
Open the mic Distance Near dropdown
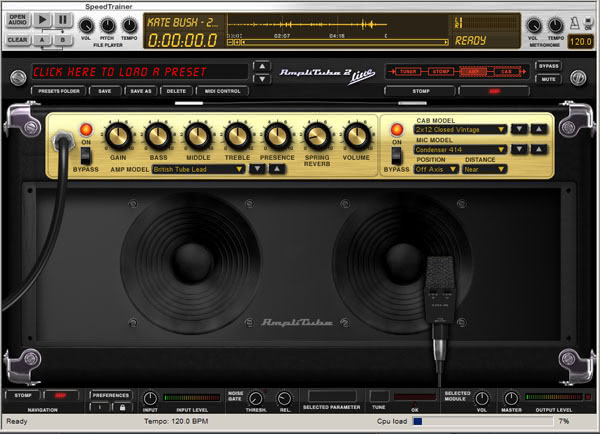pos(484,169)
